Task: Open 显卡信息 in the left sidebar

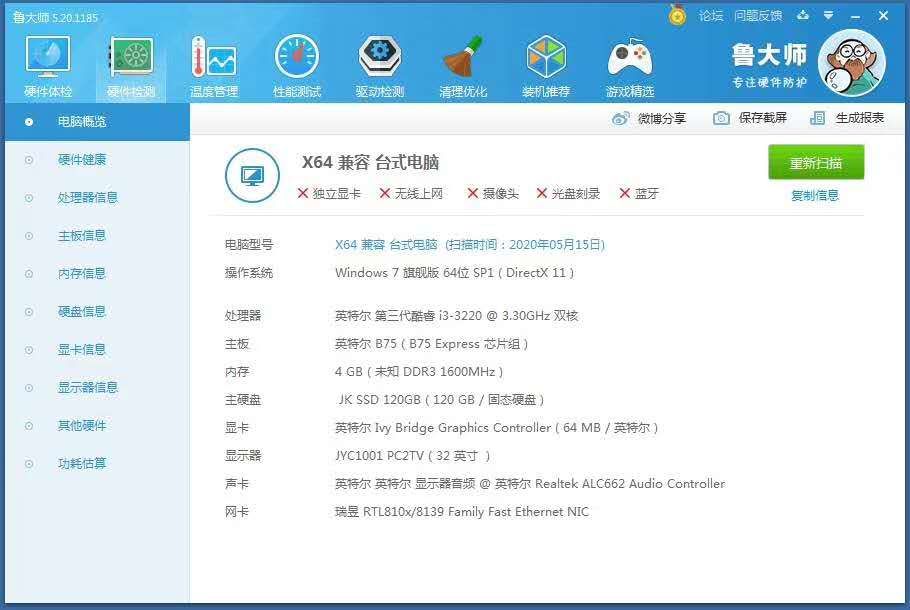Action: tap(82, 350)
